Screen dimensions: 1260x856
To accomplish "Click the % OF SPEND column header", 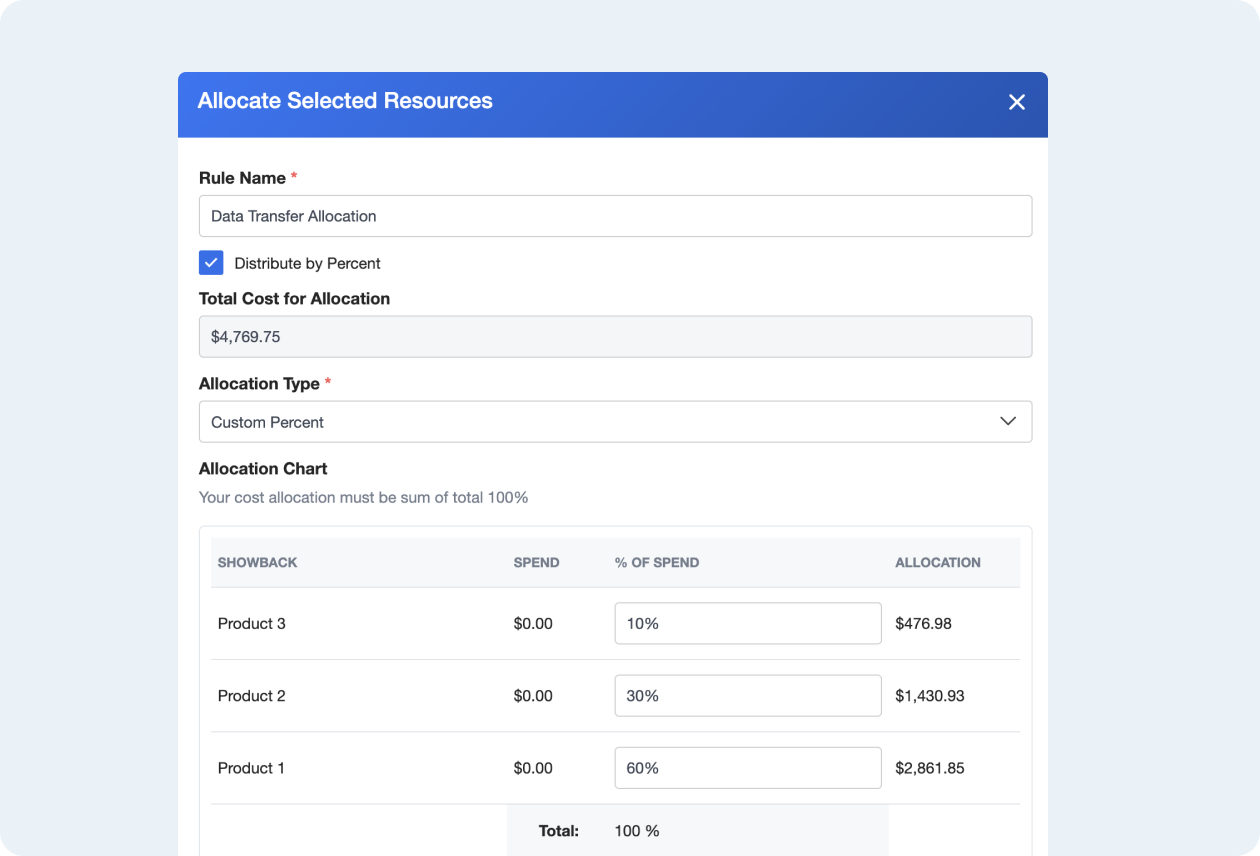I will point(657,563).
